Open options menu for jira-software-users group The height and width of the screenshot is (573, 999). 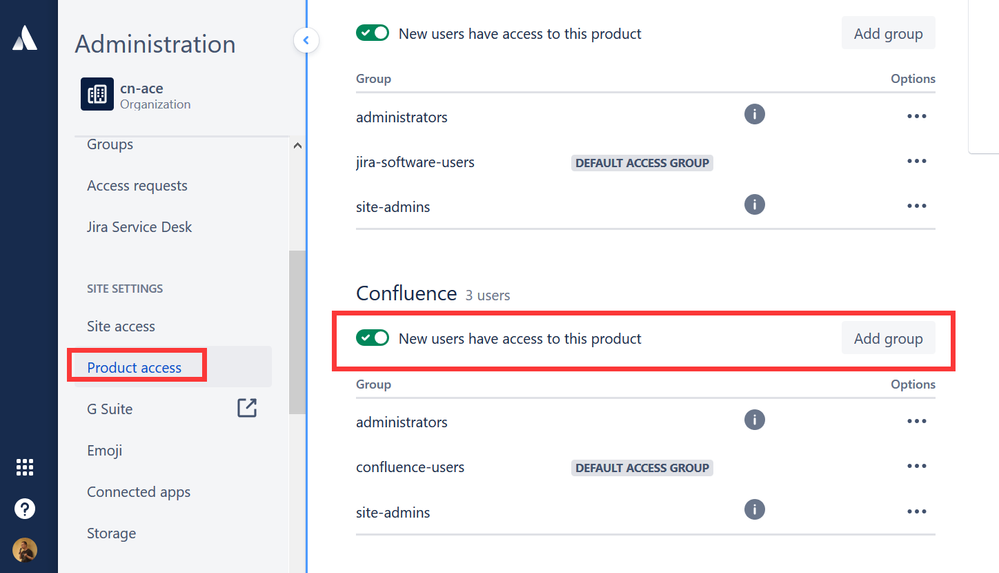916,162
